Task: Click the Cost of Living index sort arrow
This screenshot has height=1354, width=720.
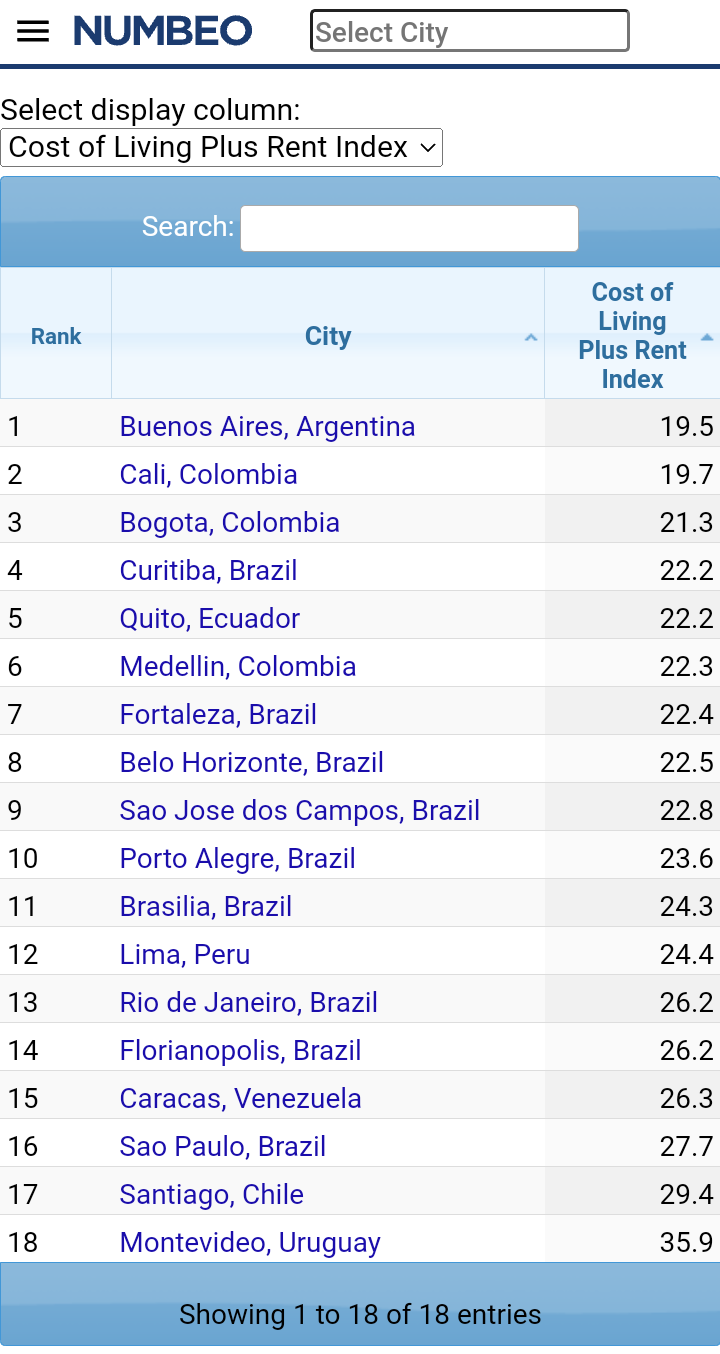Action: 707,337
